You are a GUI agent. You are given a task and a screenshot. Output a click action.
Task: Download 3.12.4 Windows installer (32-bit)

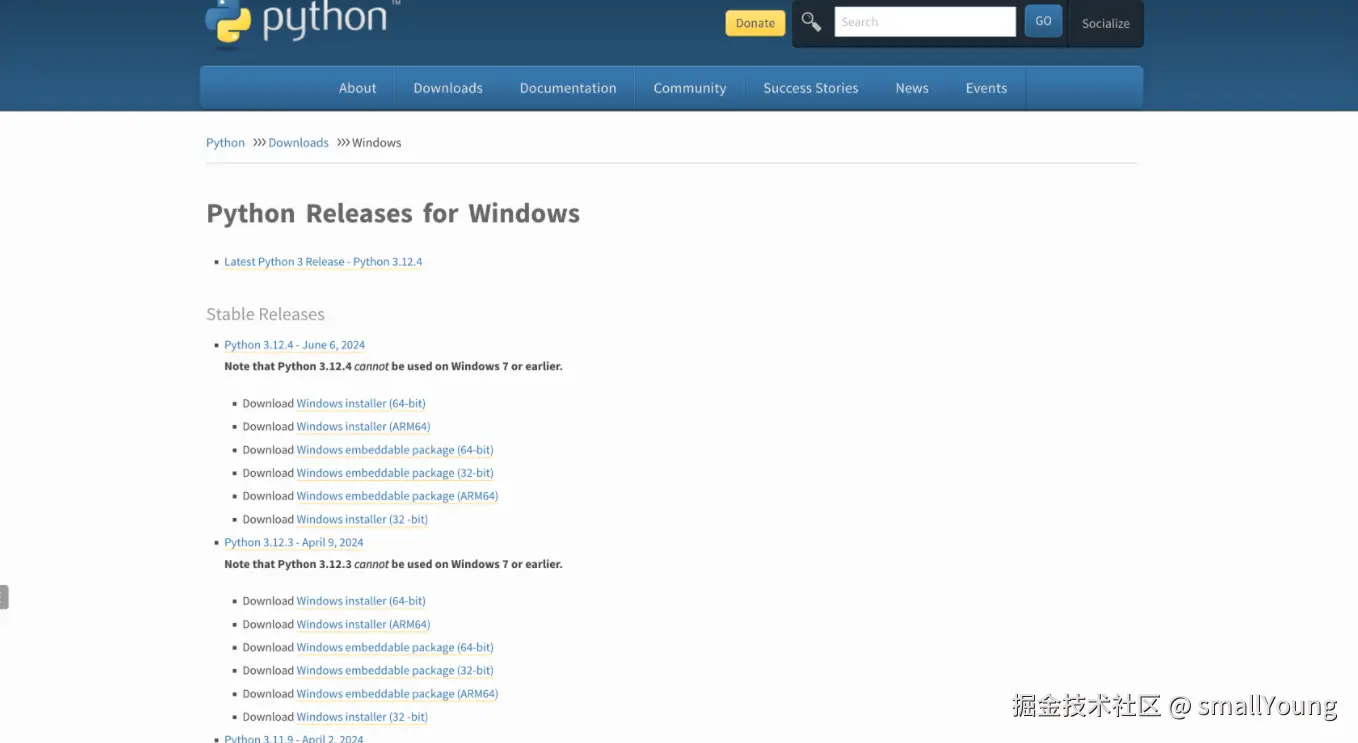pos(362,520)
